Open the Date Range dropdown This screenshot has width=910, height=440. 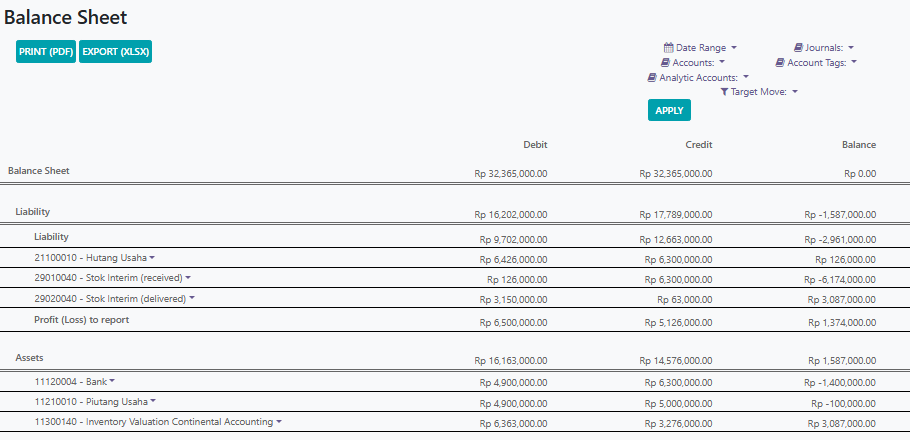pos(700,48)
